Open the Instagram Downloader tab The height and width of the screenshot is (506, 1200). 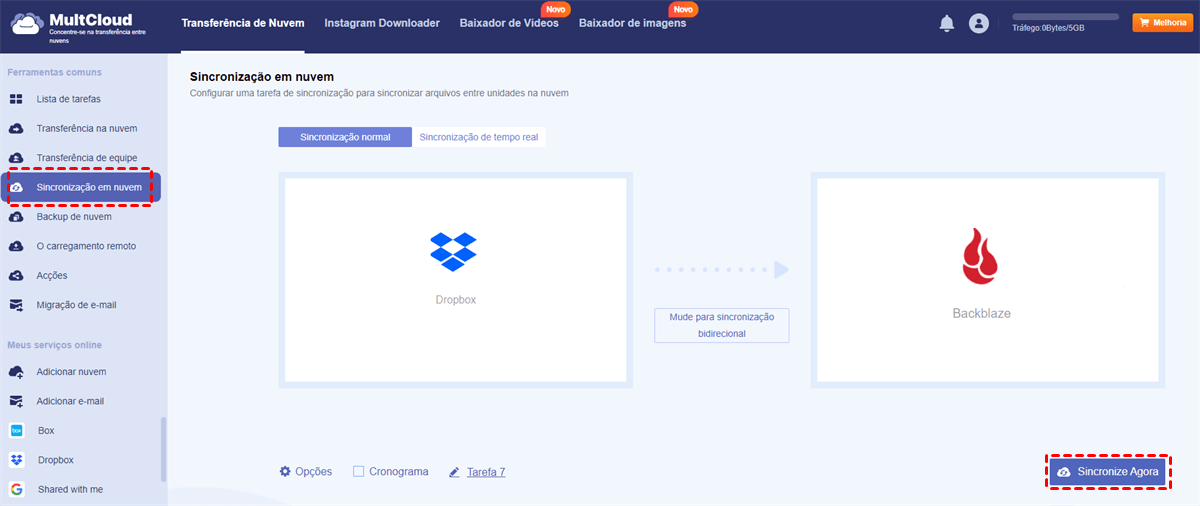[382, 23]
